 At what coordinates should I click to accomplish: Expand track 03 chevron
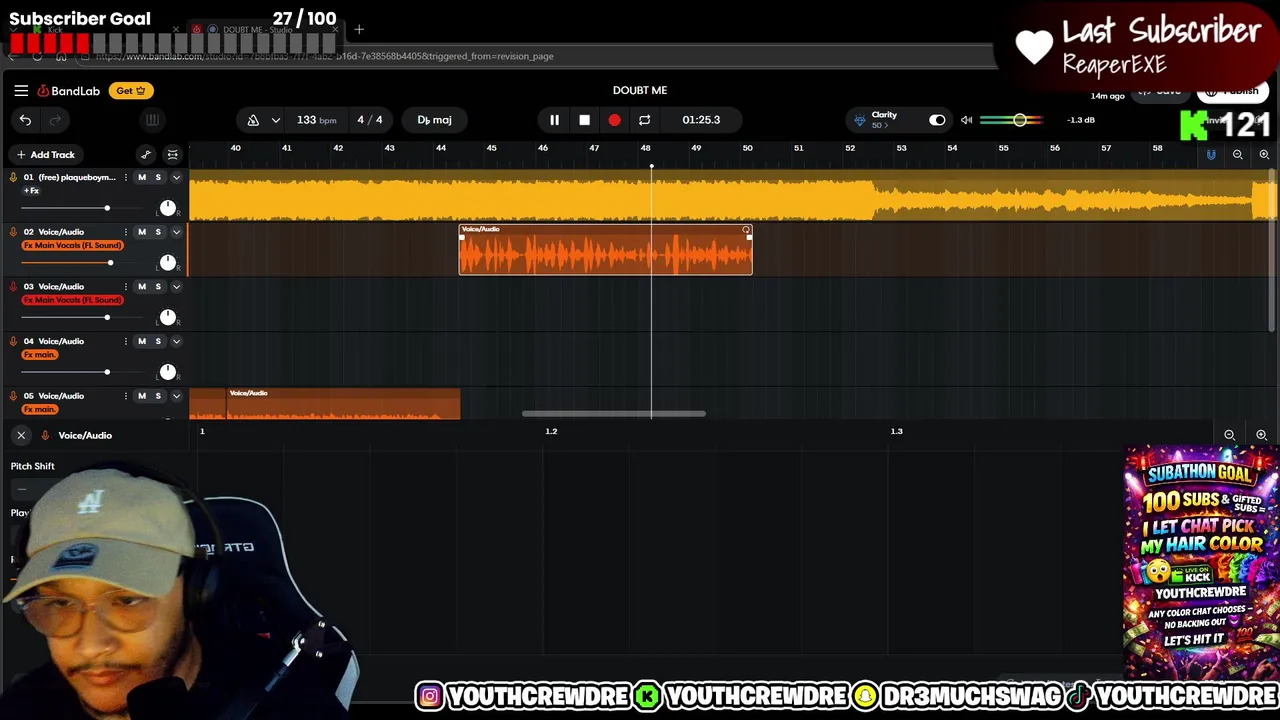click(x=176, y=287)
